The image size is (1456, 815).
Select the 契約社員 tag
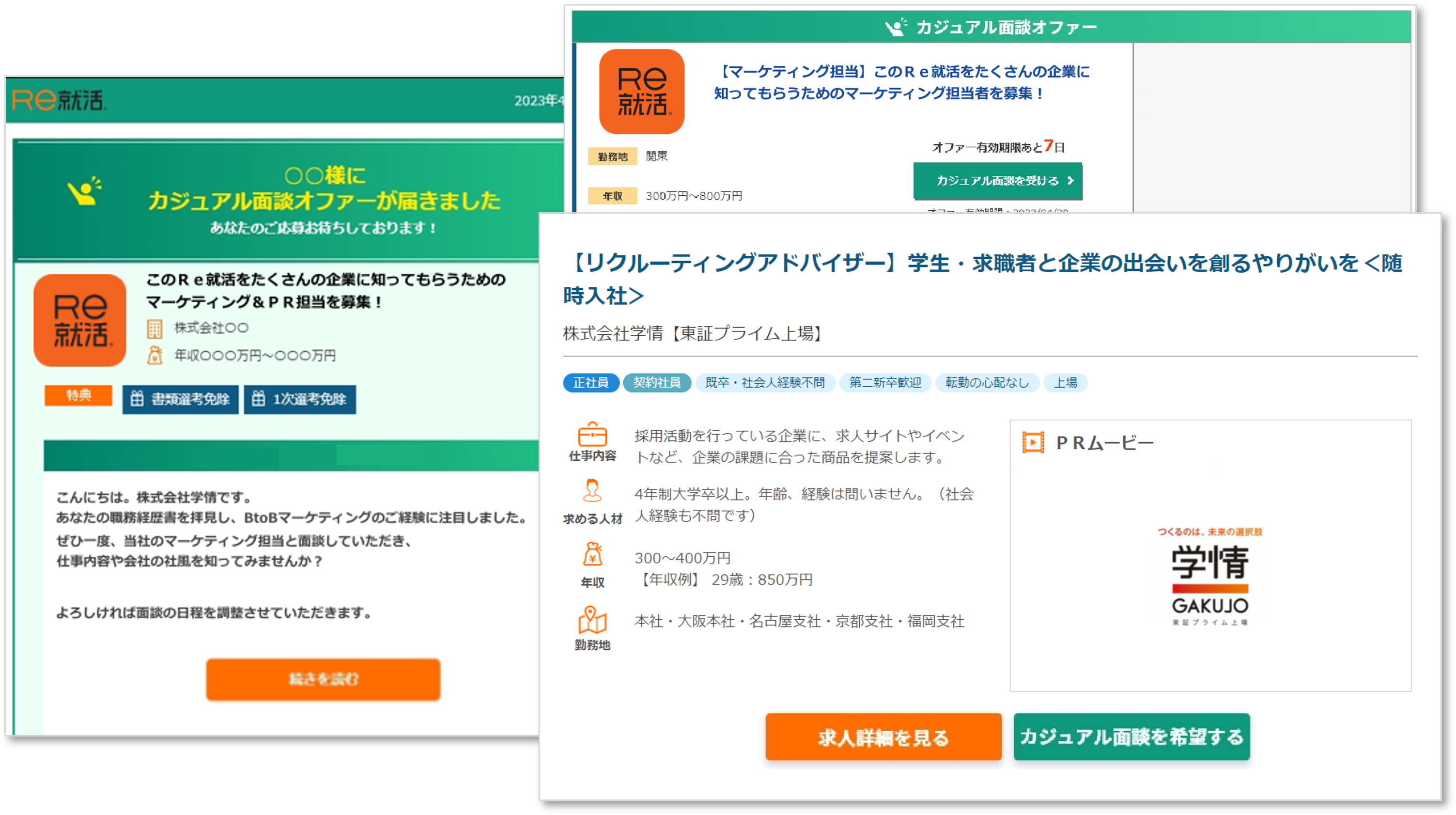(x=656, y=383)
